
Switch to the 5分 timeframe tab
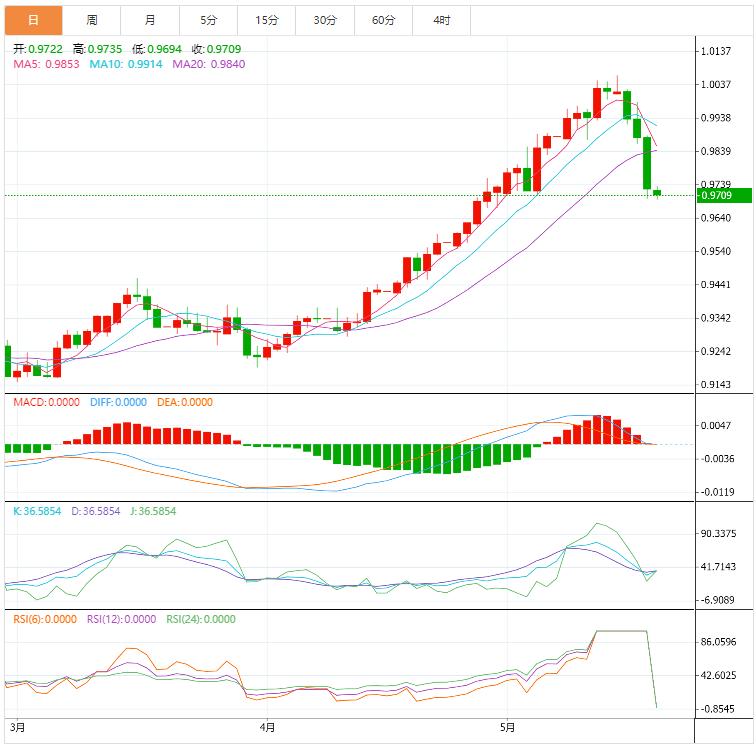click(208, 20)
